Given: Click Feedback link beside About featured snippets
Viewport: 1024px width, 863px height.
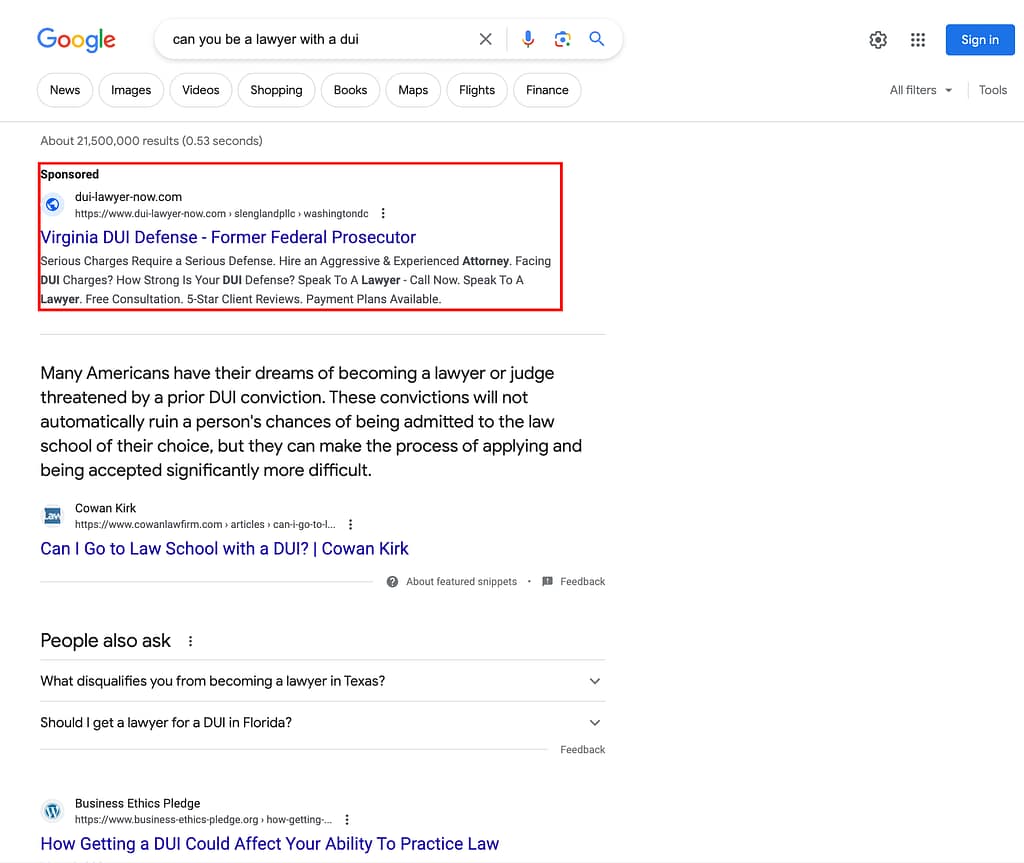Looking at the screenshot, I should point(583,581).
